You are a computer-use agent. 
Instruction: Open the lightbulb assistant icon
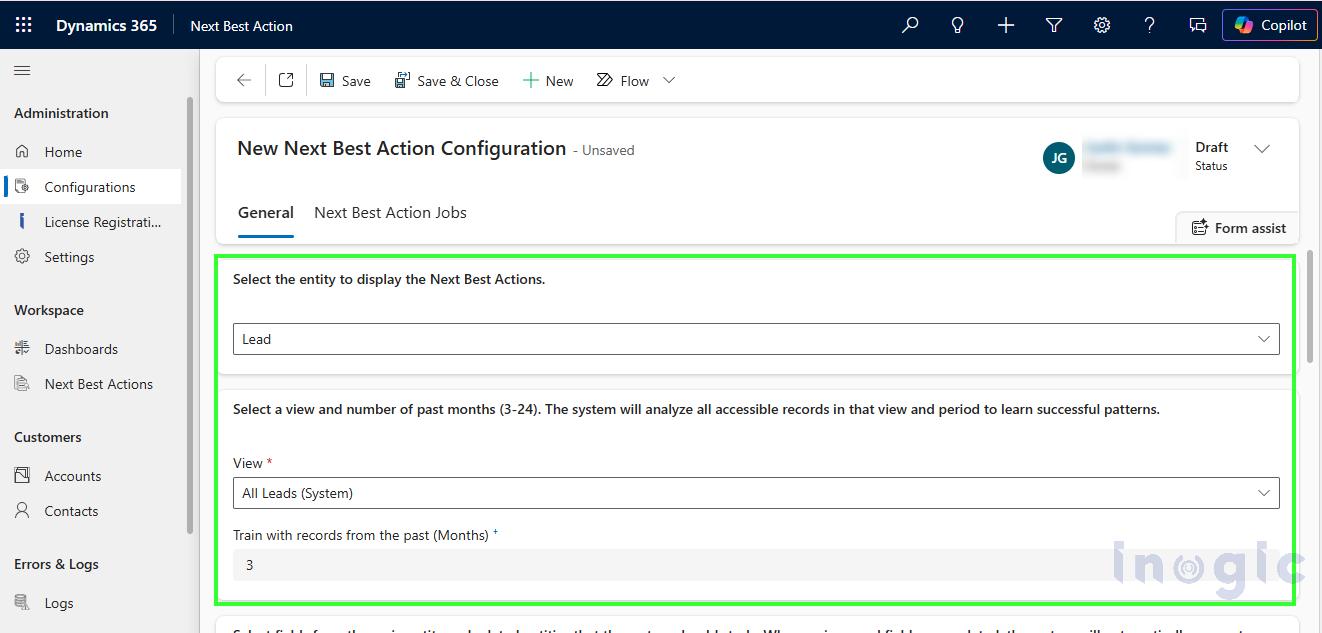(x=957, y=26)
